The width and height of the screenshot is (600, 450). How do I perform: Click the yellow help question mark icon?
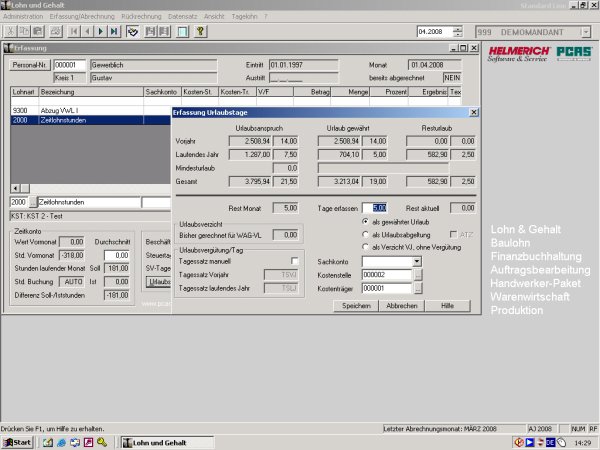click(200, 32)
